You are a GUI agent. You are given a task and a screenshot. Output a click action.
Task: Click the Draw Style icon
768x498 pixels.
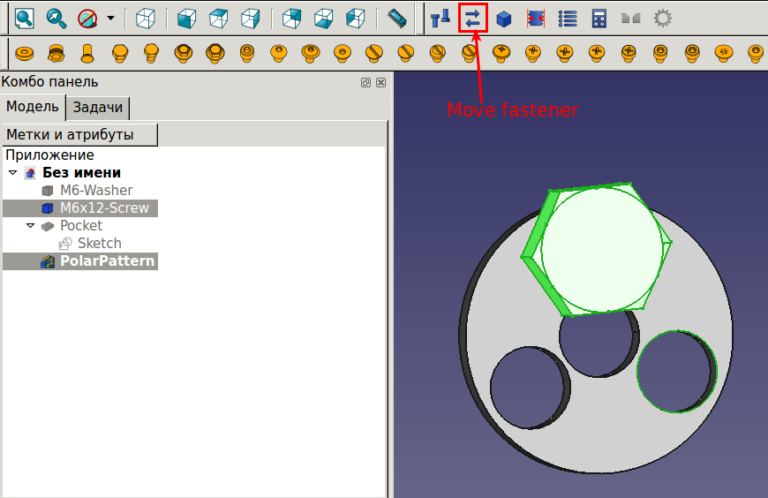[87, 19]
